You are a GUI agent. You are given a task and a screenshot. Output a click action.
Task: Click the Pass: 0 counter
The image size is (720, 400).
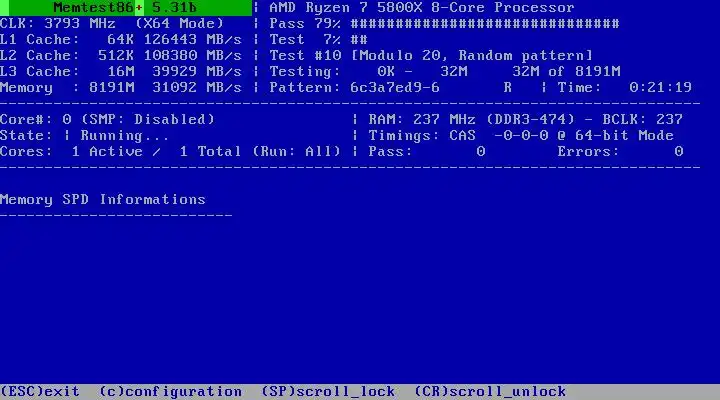click(x=427, y=152)
